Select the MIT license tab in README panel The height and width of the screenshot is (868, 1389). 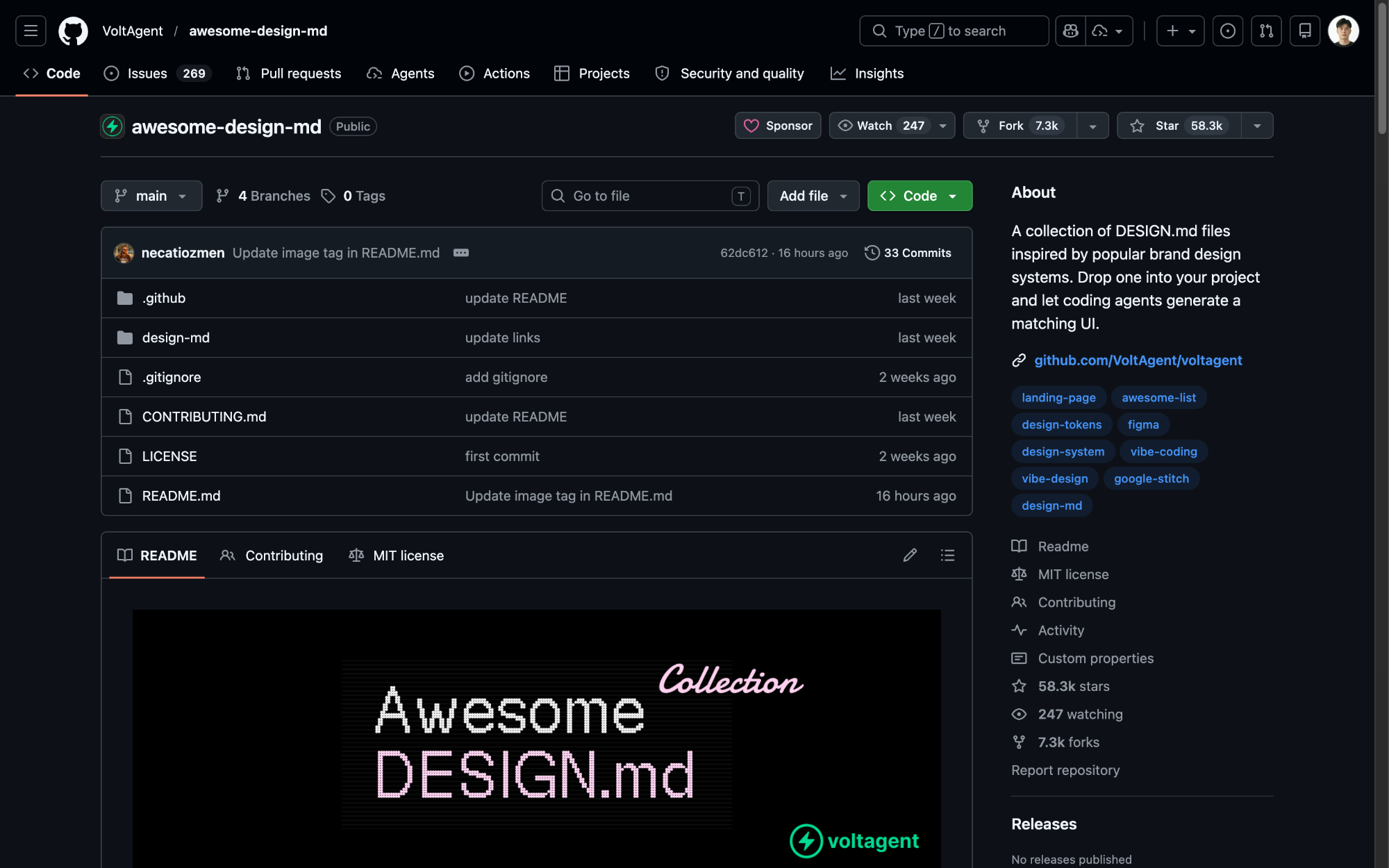(396, 556)
